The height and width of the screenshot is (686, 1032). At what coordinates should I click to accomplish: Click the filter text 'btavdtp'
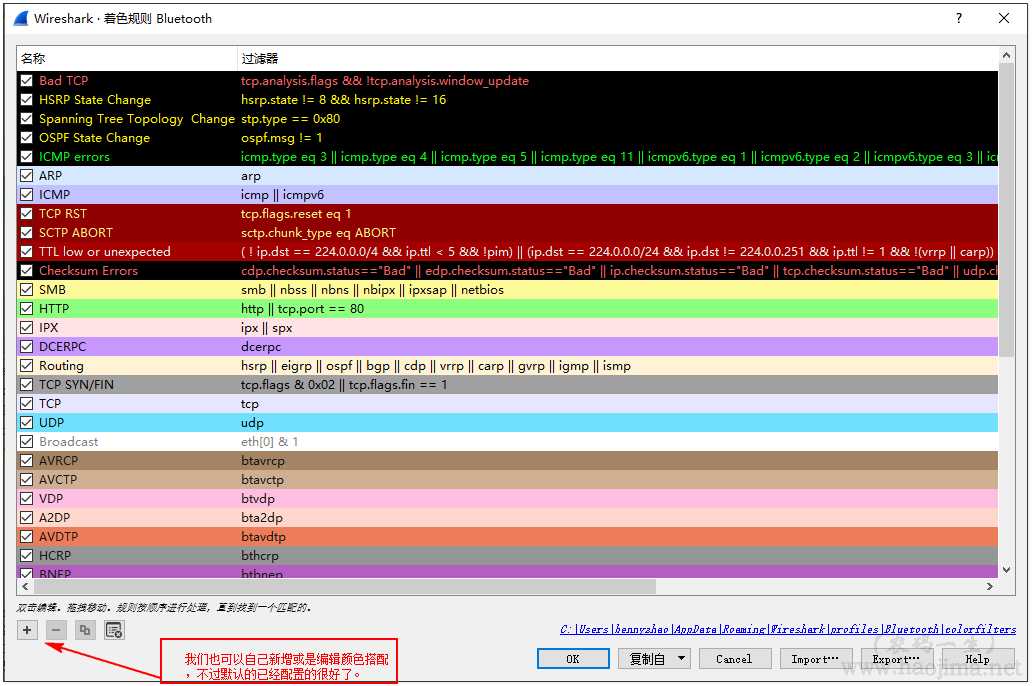263,537
